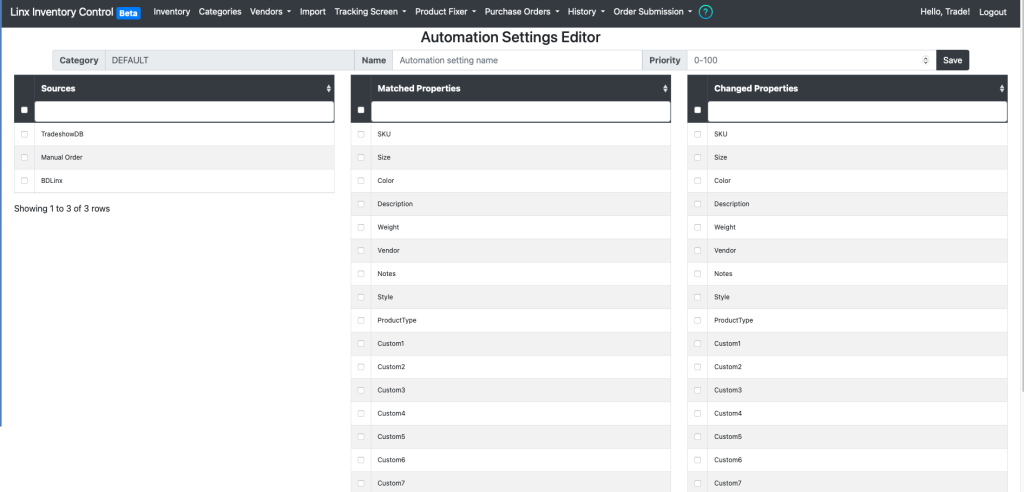Click the Sources column sort arrows

click(x=328, y=88)
